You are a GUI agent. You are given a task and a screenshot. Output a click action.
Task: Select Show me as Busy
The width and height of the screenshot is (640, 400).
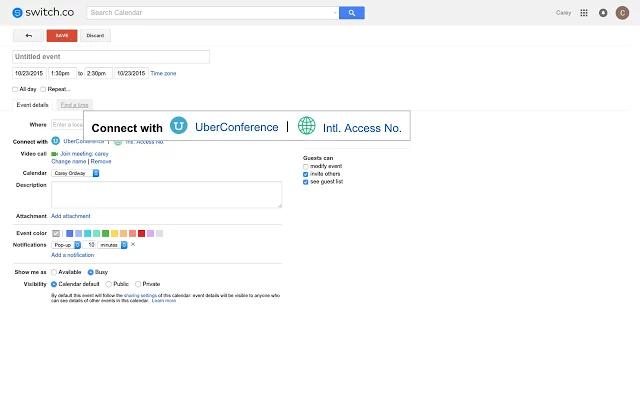[91, 272]
